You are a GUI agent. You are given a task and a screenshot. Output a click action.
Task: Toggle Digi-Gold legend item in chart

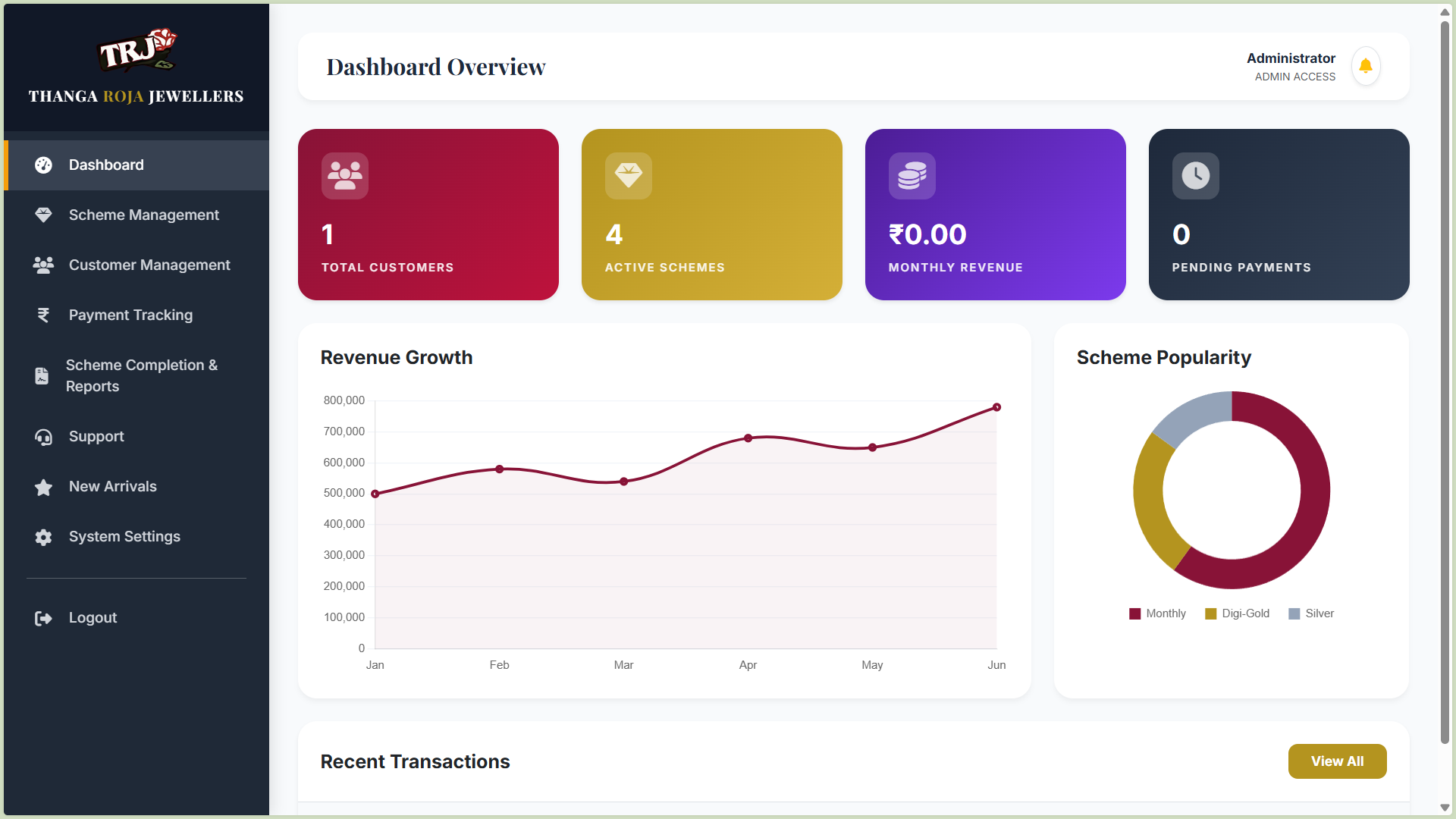click(x=1237, y=613)
